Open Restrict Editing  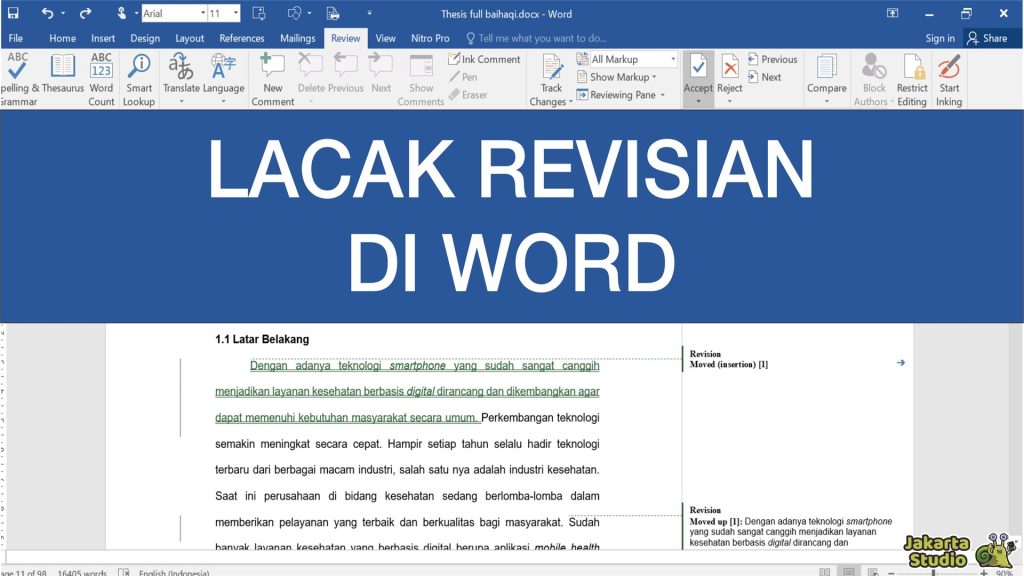click(x=912, y=79)
